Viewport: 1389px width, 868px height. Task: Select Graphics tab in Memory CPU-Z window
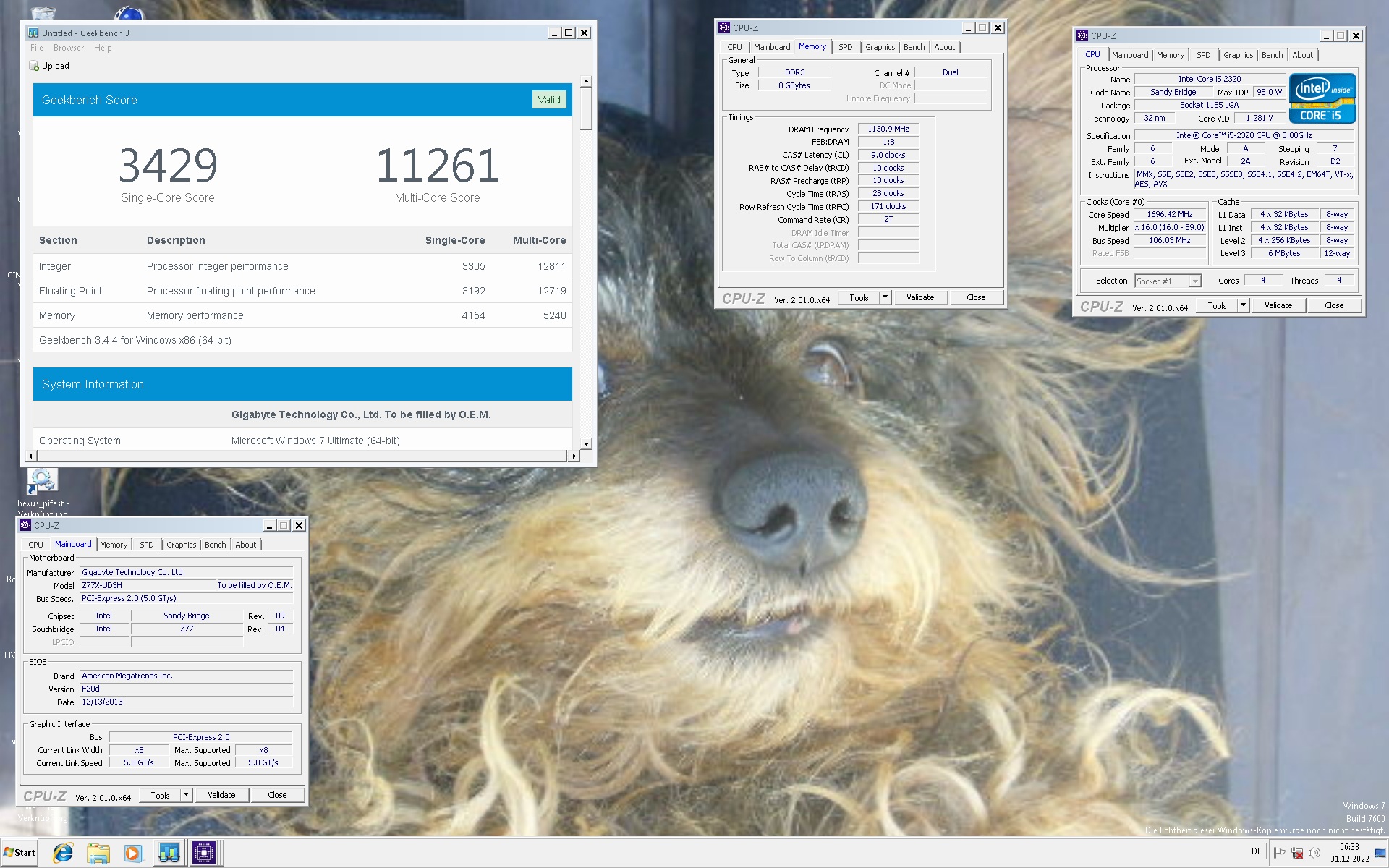[880, 47]
